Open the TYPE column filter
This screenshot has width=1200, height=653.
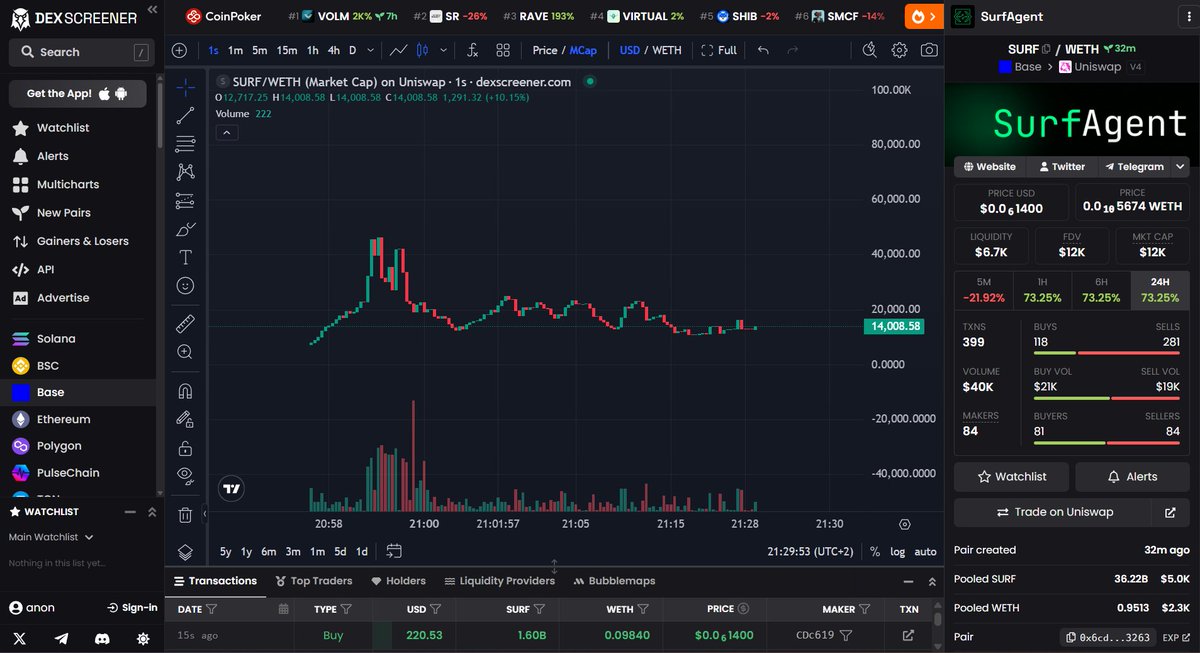pos(346,608)
